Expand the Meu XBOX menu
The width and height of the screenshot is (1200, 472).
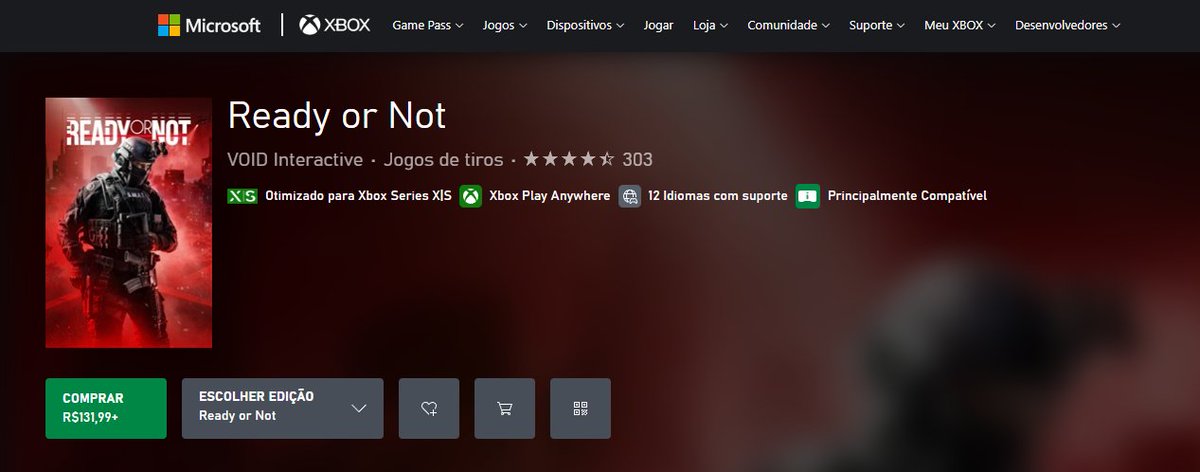960,25
